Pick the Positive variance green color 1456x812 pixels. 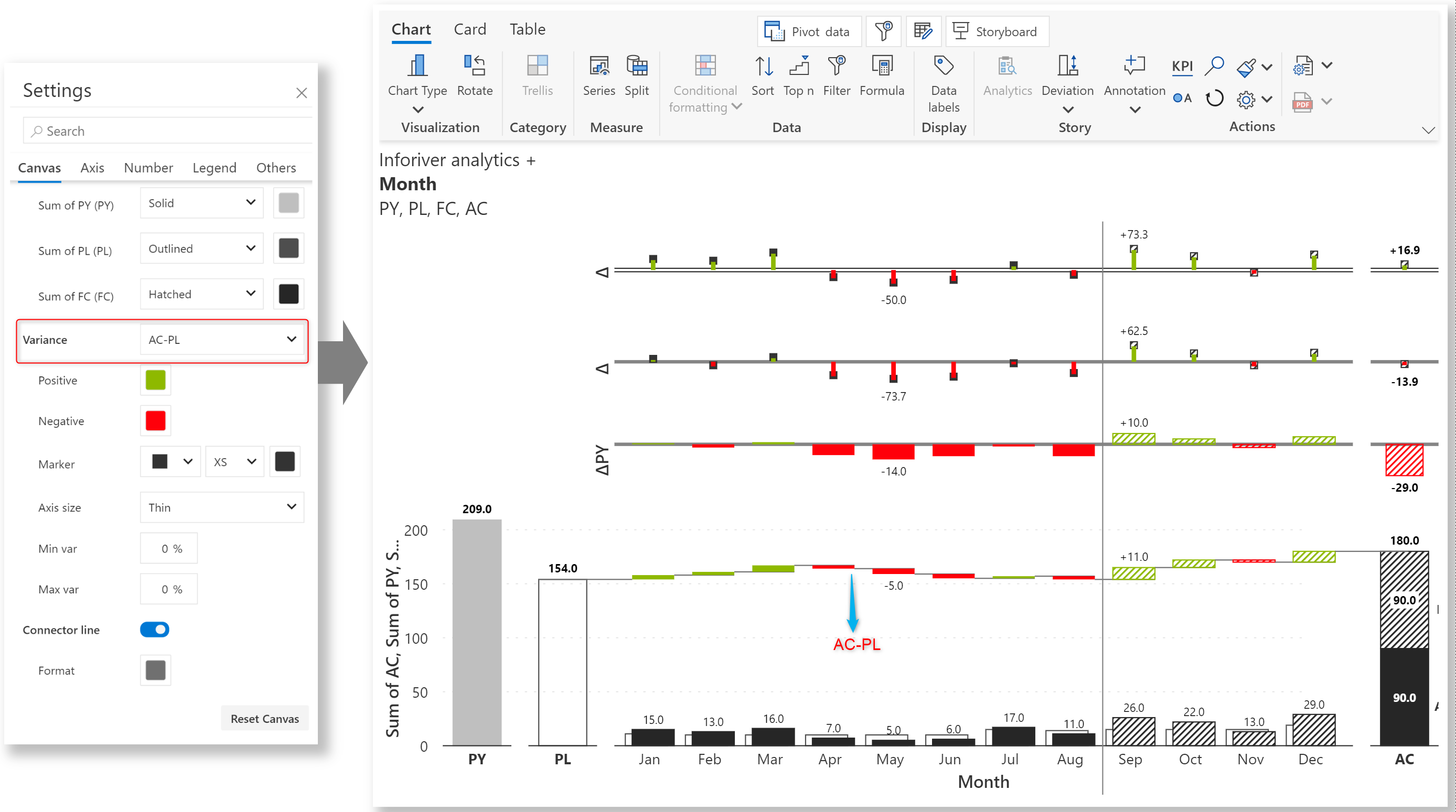(155, 380)
